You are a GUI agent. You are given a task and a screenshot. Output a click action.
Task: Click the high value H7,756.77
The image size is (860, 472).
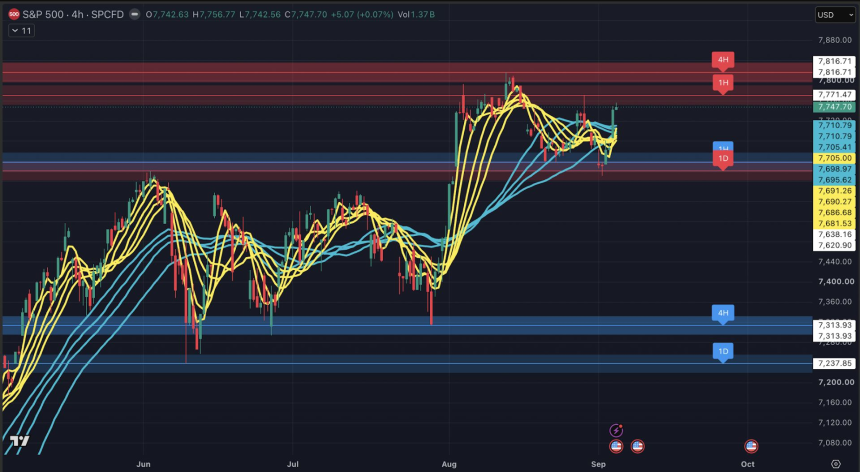click(x=214, y=14)
